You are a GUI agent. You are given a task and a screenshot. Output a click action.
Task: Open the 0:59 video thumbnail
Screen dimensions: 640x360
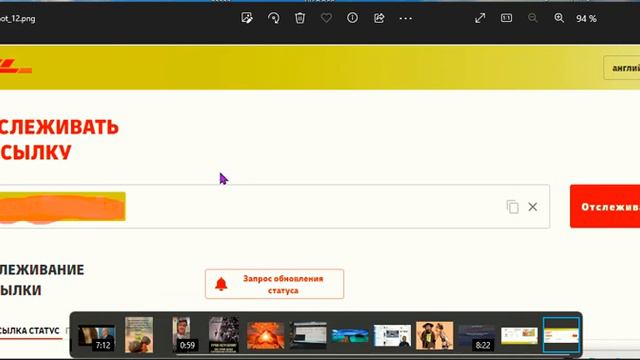pos(181,334)
